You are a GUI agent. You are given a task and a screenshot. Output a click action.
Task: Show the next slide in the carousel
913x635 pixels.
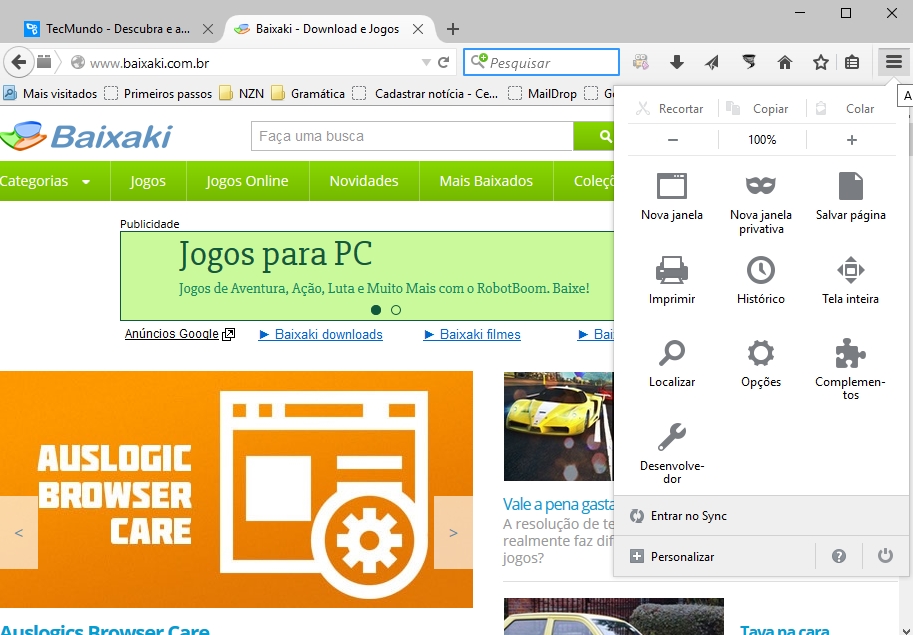point(453,532)
